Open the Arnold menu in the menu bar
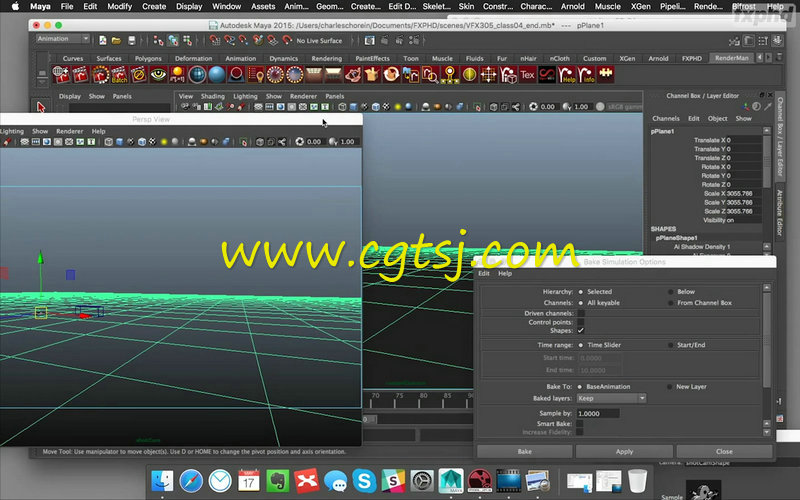This screenshot has height=500, width=800. pyautogui.click(x=572, y=6)
